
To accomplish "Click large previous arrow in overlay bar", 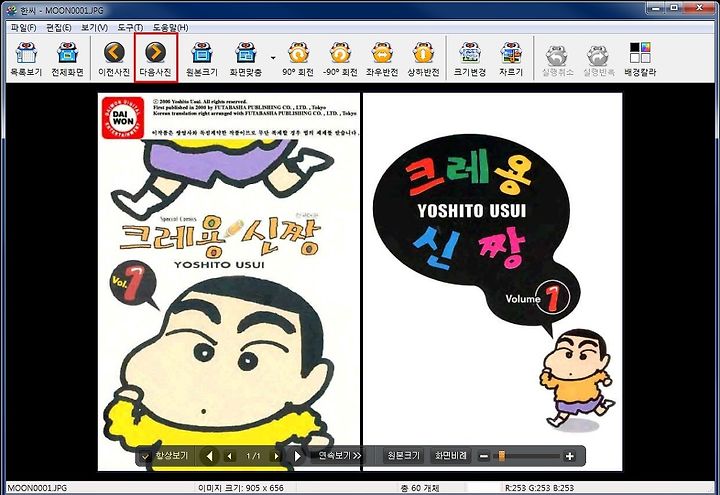I will 209,456.
